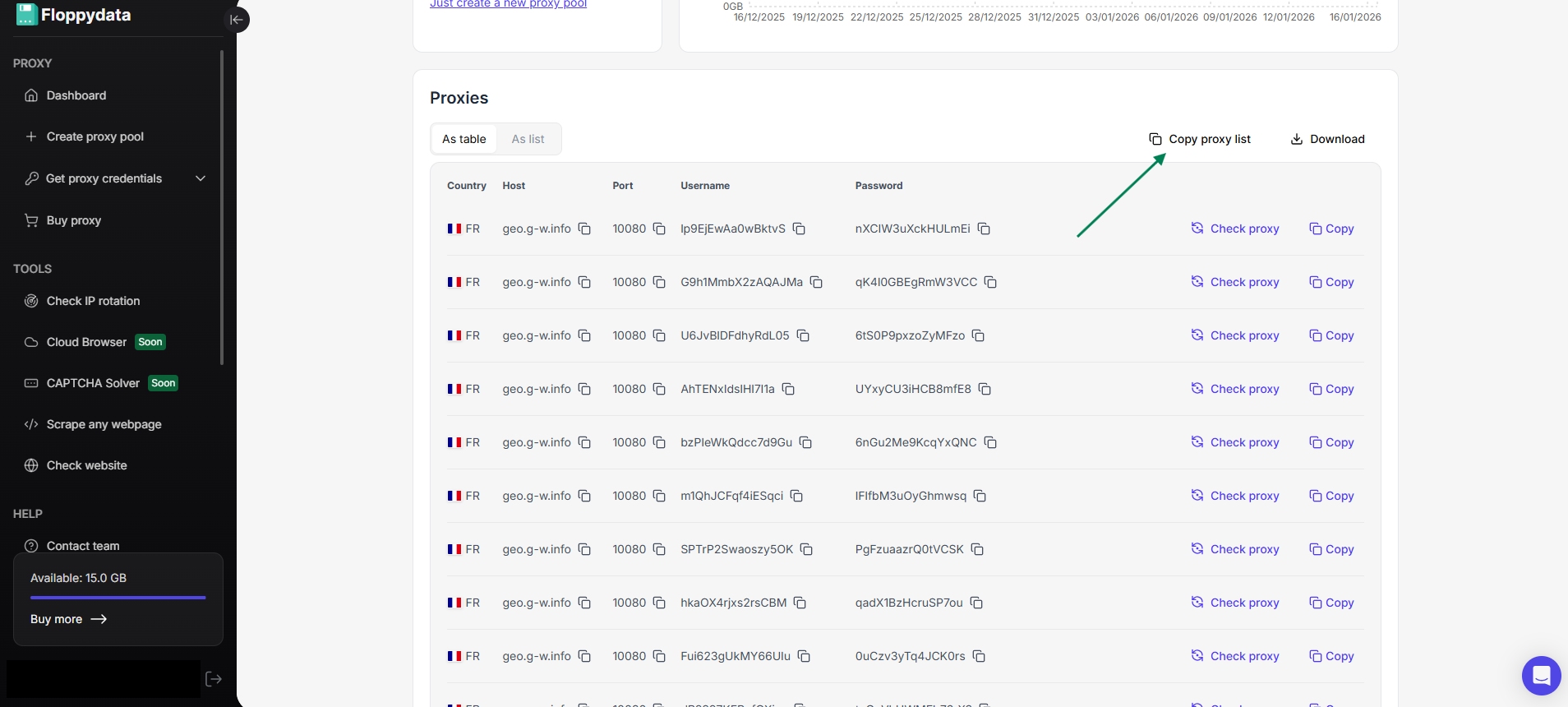Copy password 6nGu2Me9KcqYxQNC via its icon
Screen dimensions: 1568x707
click(990, 442)
